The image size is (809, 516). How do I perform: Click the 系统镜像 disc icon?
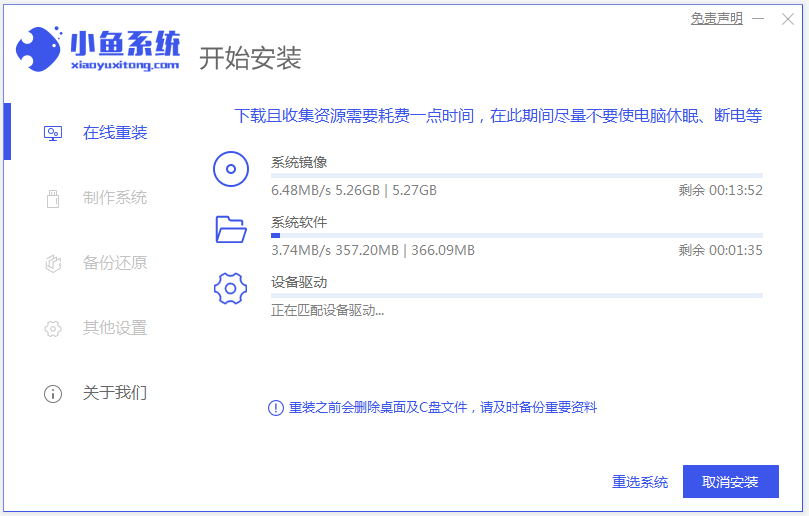(x=231, y=170)
